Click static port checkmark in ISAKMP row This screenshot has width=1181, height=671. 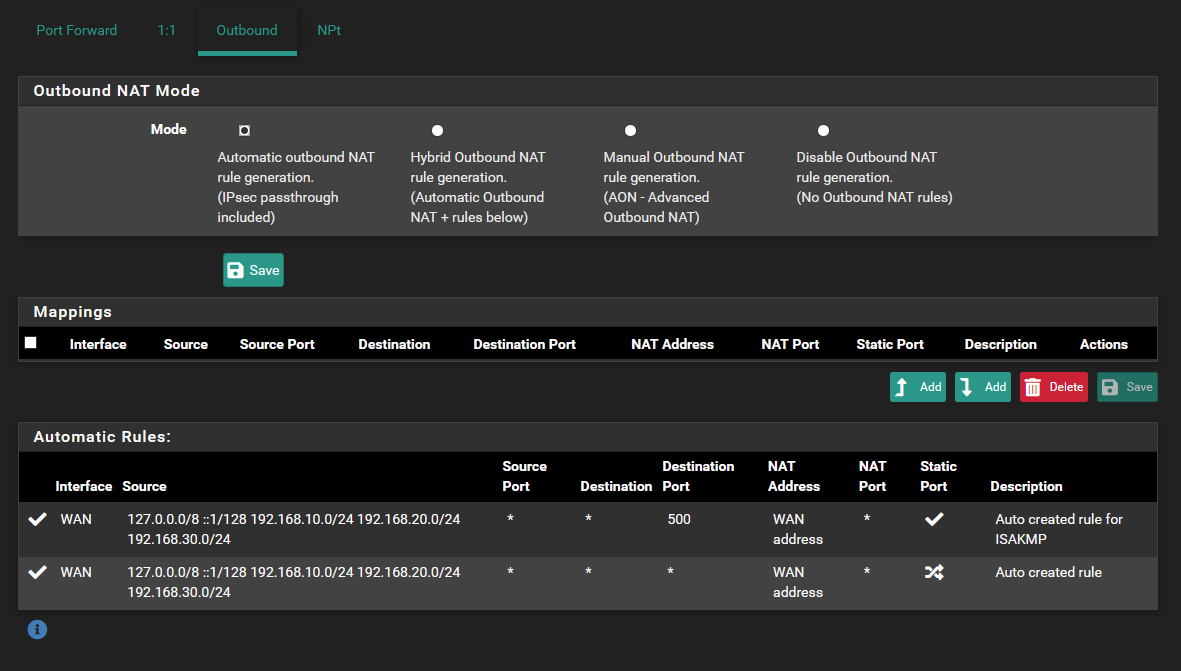point(934,519)
